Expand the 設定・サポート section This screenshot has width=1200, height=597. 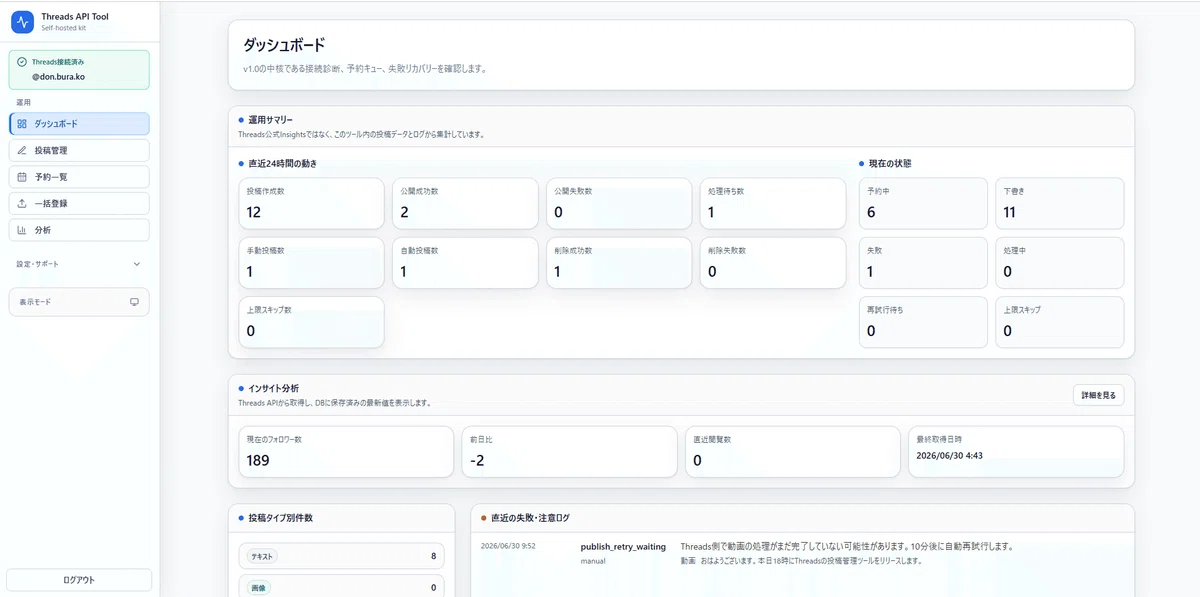click(79, 264)
